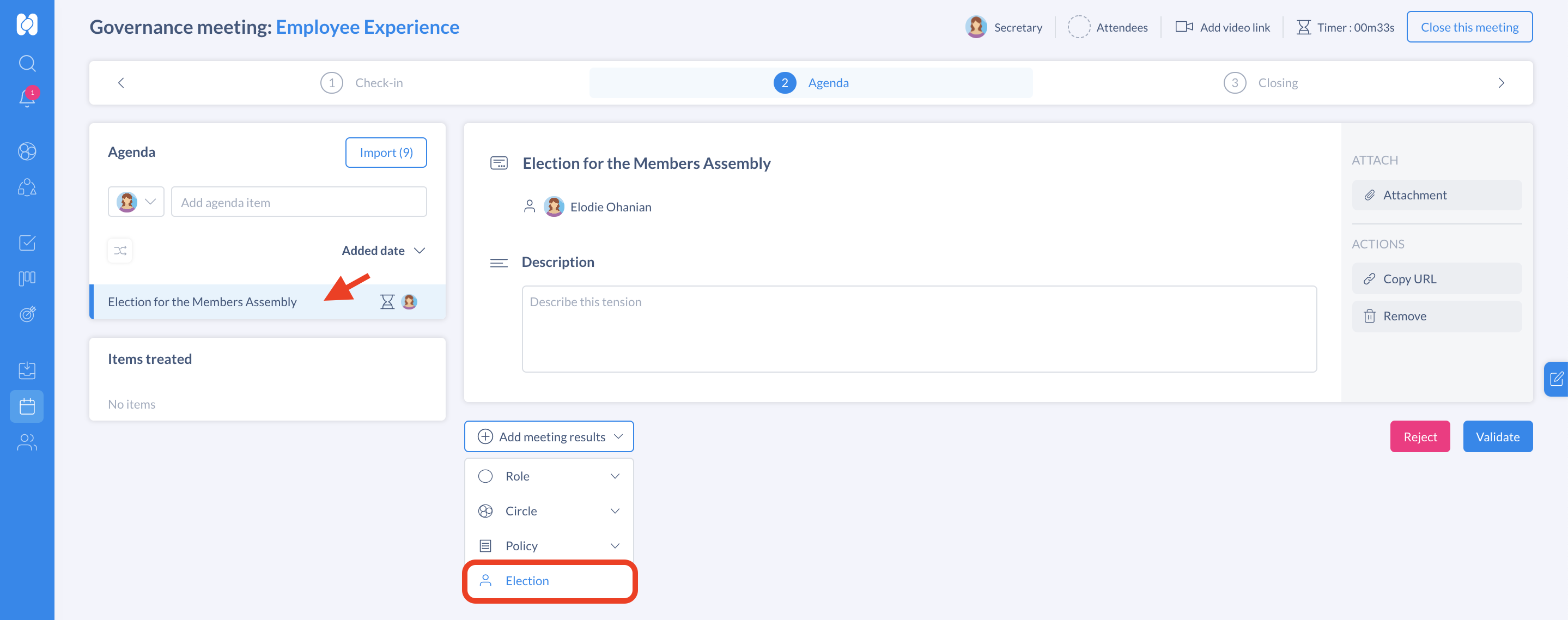1568x620 pixels.
Task: Open the meetings calendar icon in sidebar
Action: (27, 406)
